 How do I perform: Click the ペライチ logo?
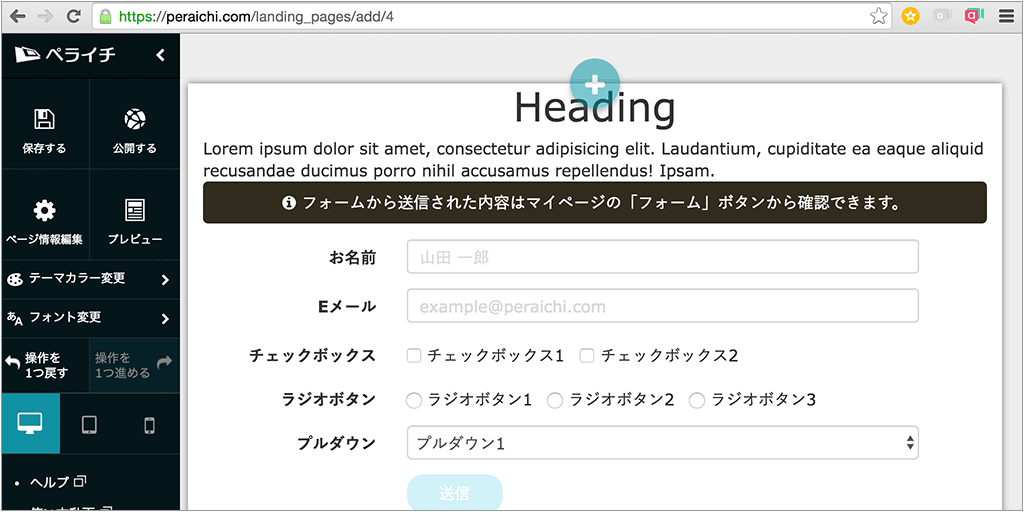coord(66,55)
